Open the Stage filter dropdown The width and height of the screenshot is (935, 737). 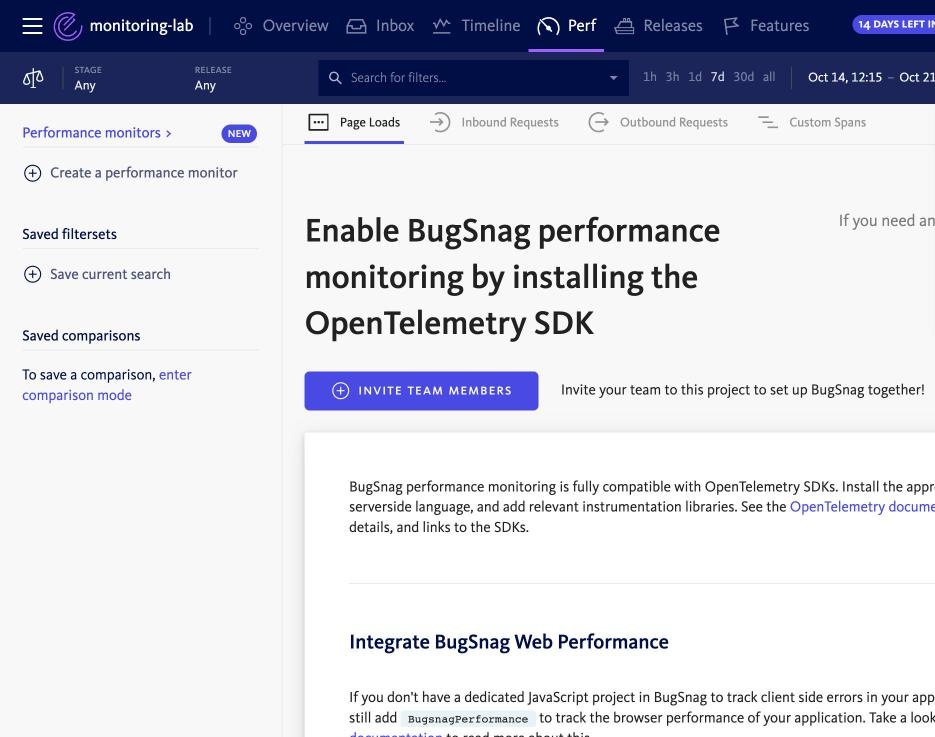[x=88, y=78]
